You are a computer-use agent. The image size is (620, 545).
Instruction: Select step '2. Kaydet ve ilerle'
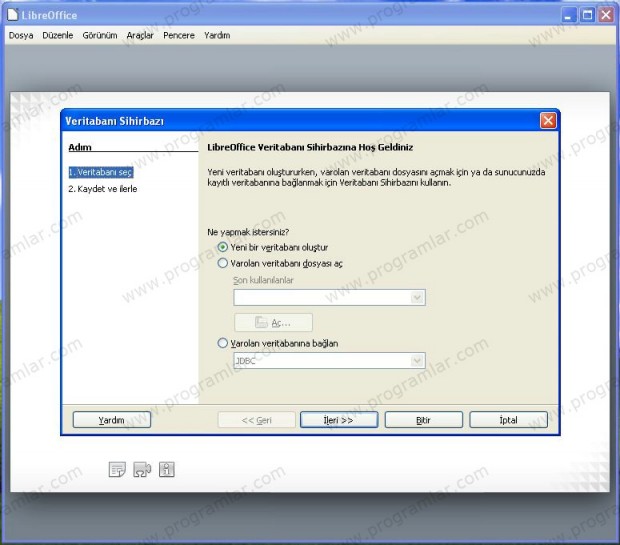[103, 189]
